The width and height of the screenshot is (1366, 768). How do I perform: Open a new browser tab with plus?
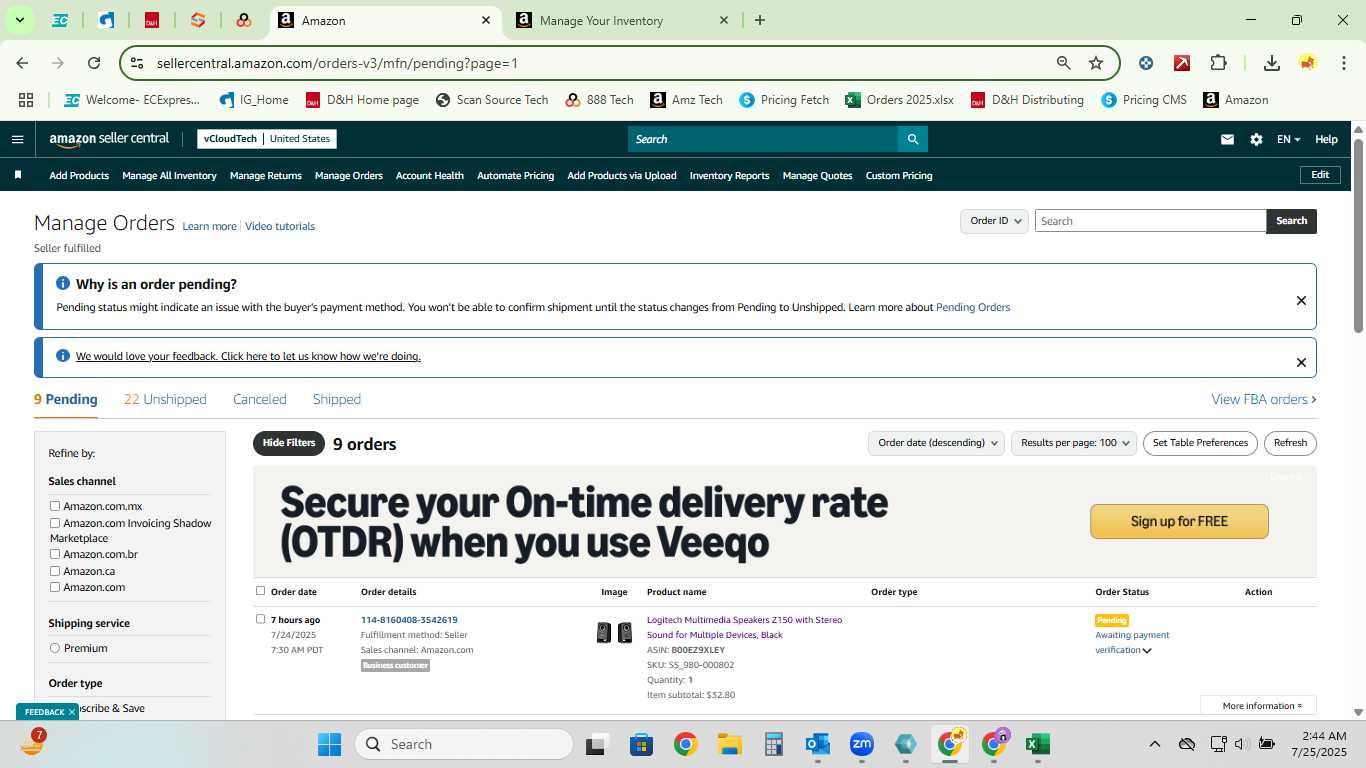point(760,20)
